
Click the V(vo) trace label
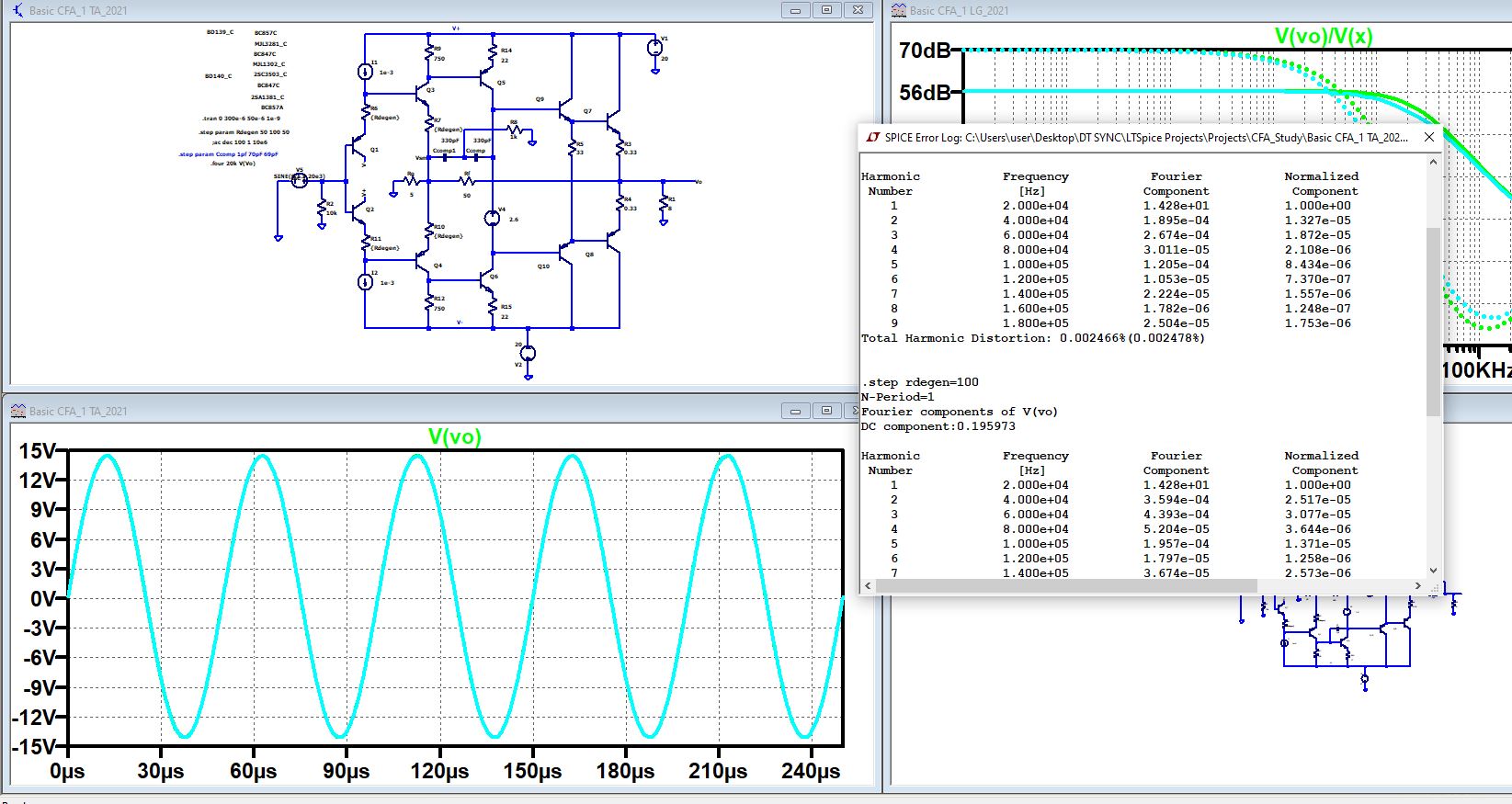[455, 436]
